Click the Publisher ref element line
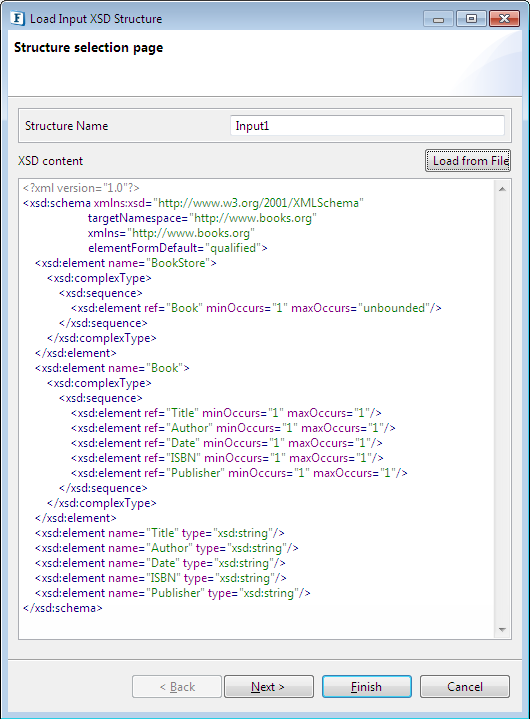 point(239,473)
